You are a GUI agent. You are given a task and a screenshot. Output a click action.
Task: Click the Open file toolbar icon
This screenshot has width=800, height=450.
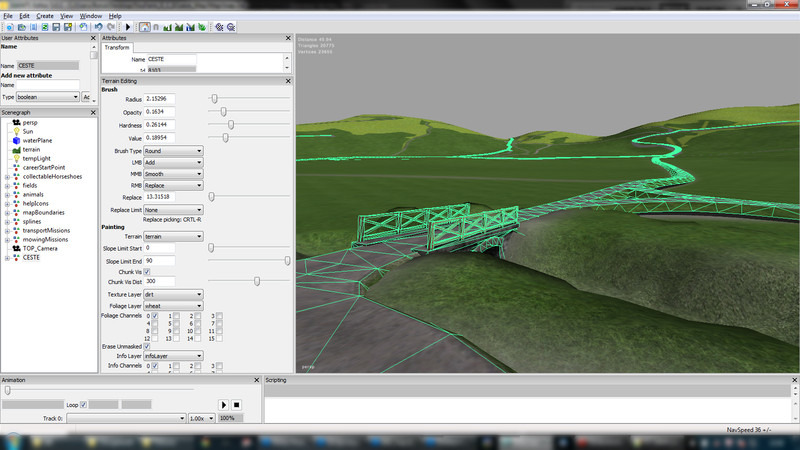pyautogui.click(x=21, y=27)
